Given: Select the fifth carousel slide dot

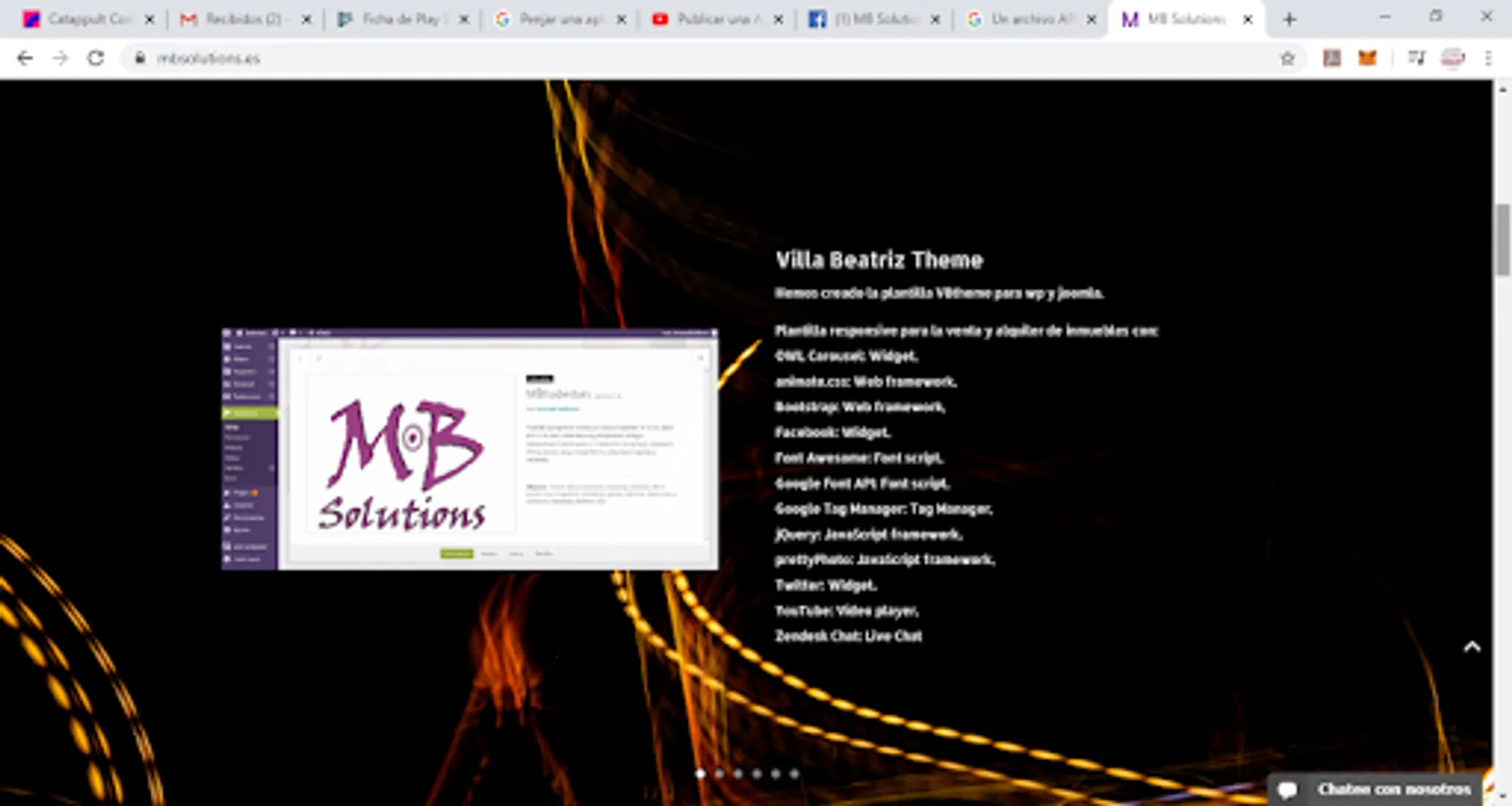Looking at the screenshot, I should tap(776, 773).
